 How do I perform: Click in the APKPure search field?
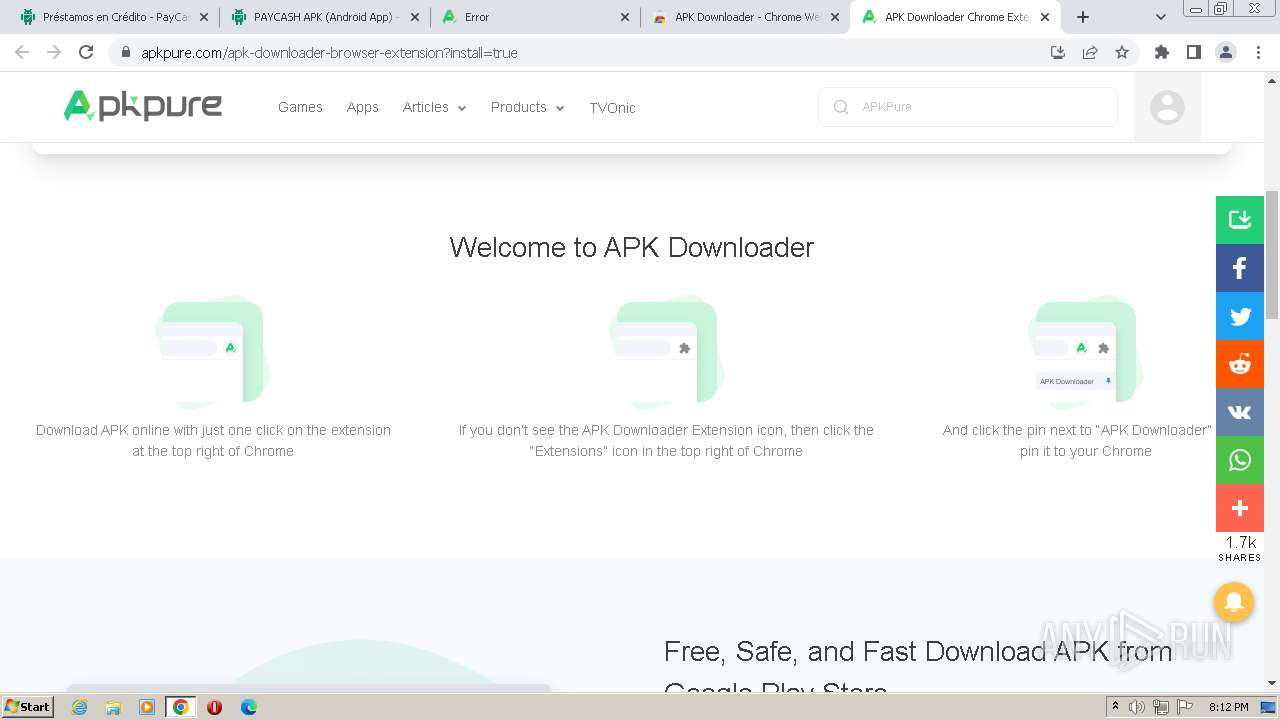point(967,107)
